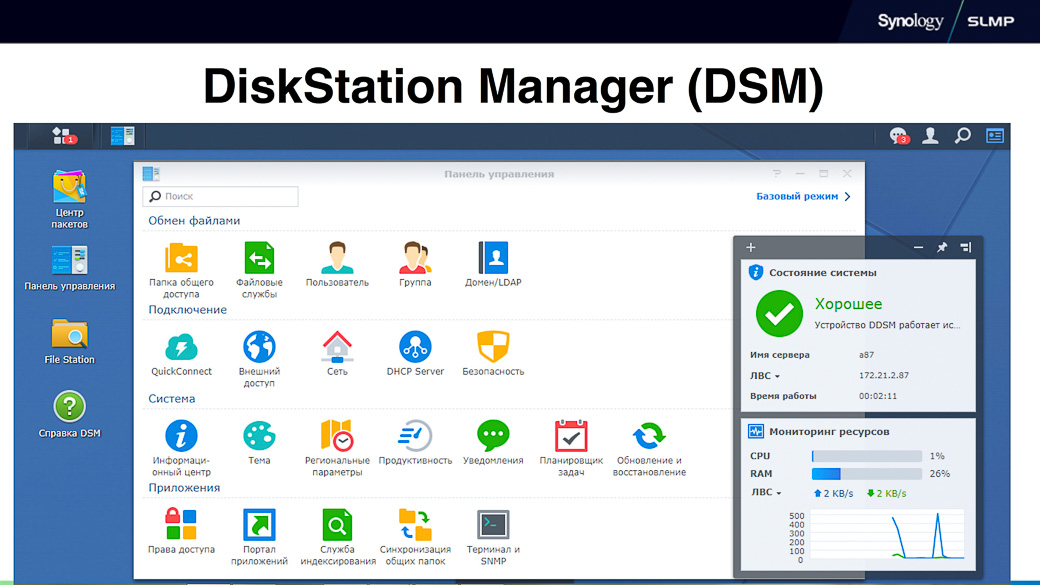Image resolution: width=1040 pixels, height=585 pixels.
Task: Expand the ЛВС dropdown in Состояние системы
Action: point(765,375)
